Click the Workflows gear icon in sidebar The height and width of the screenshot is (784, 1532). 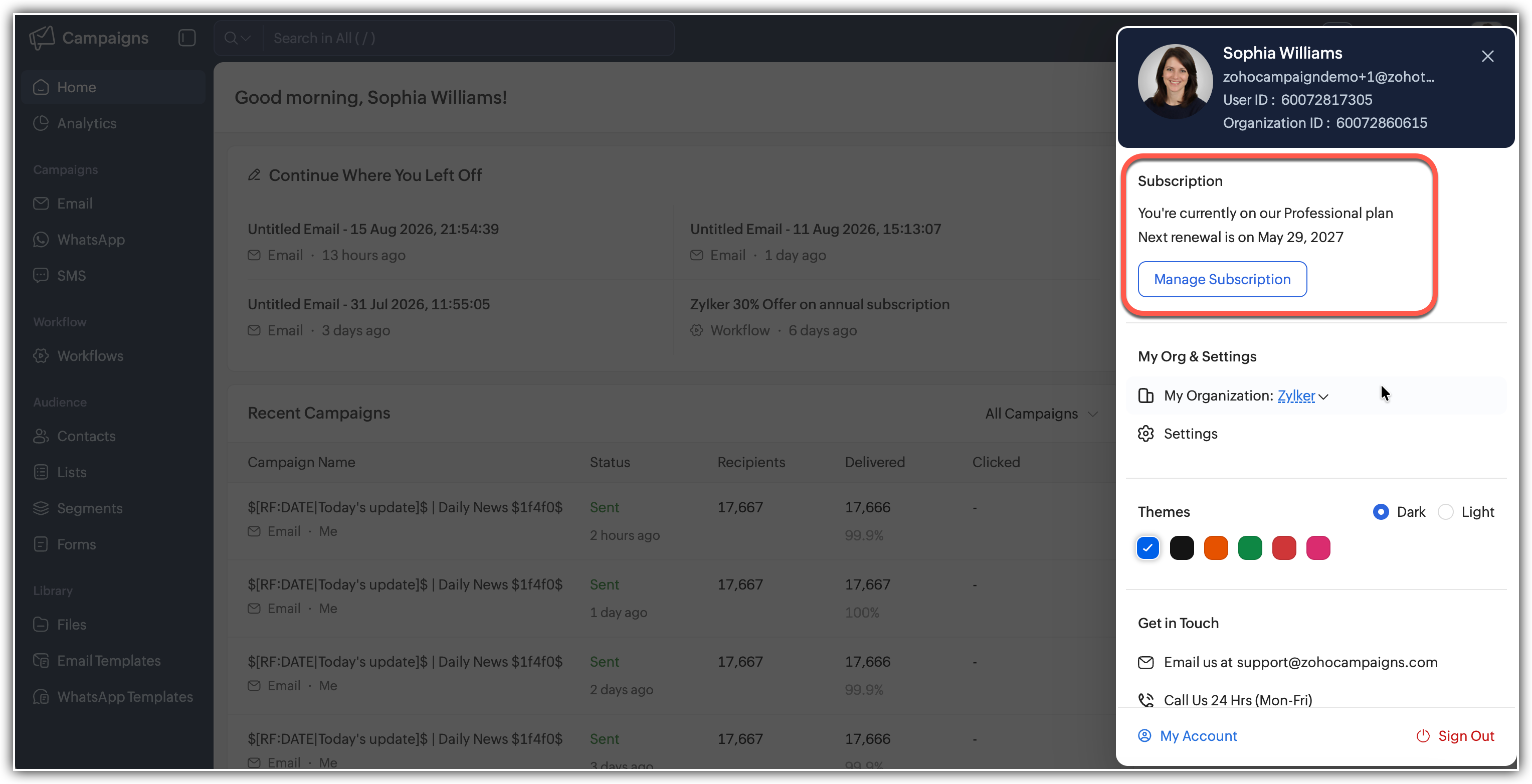point(41,356)
